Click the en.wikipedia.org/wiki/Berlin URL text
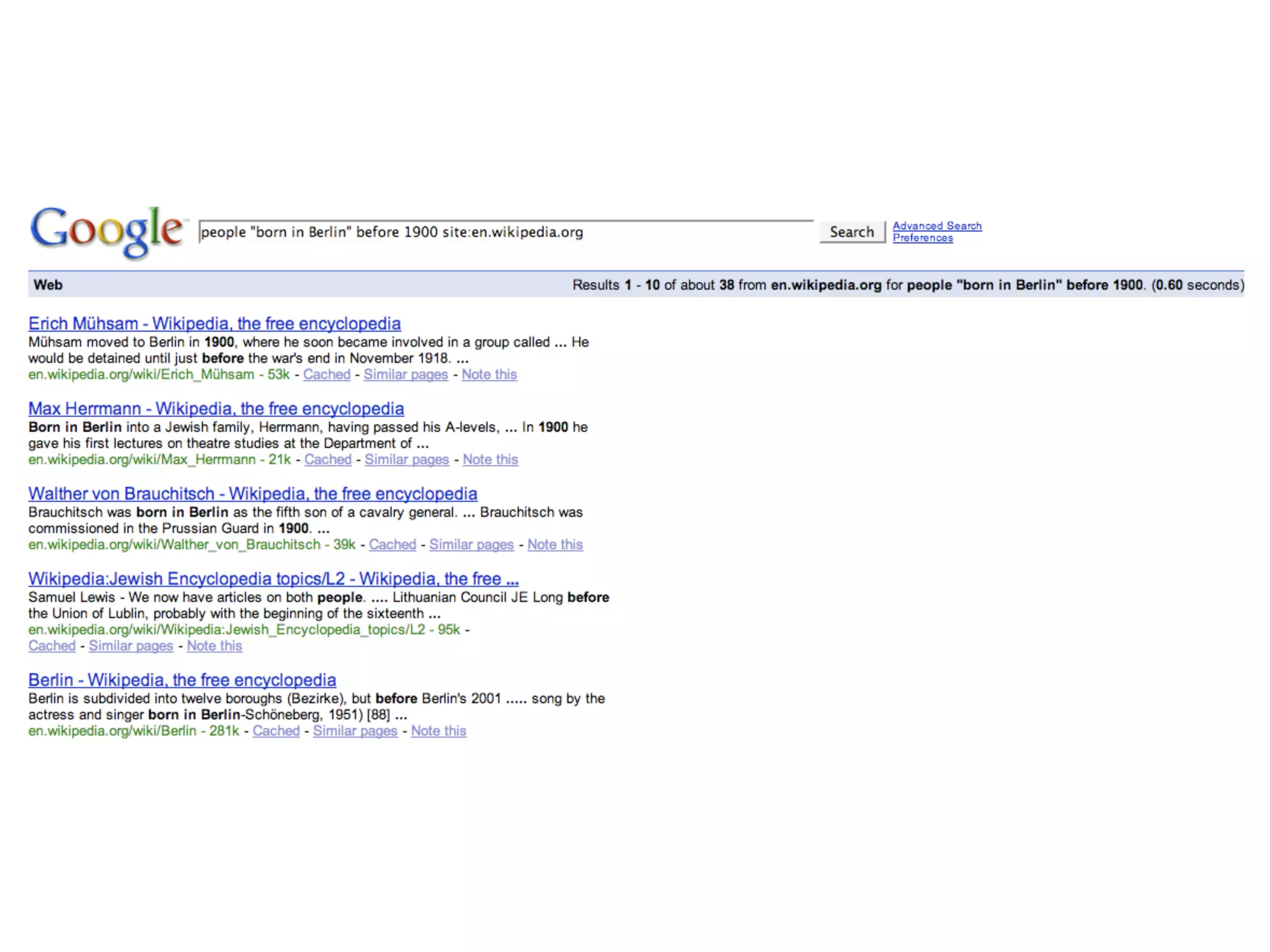This screenshot has width=1270, height=952. tap(112, 731)
